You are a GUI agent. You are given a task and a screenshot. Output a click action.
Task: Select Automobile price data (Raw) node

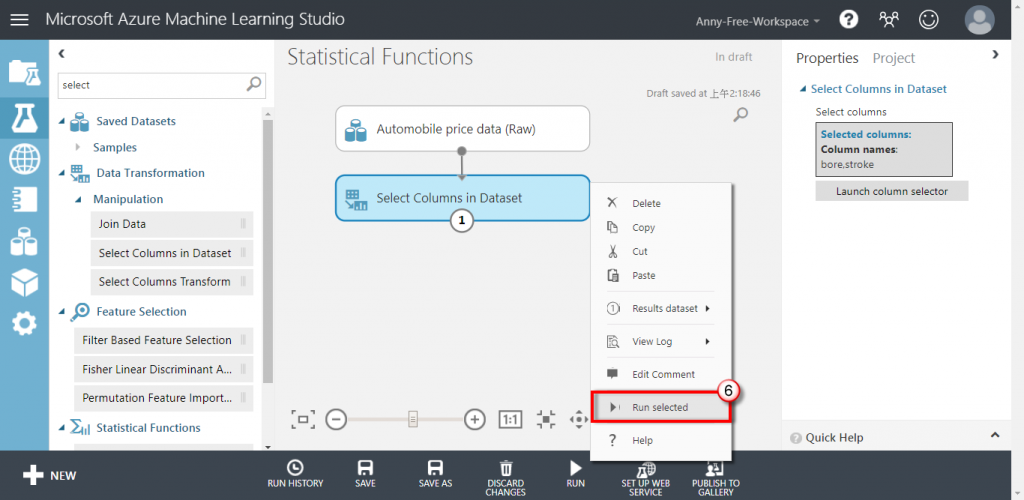click(462, 129)
